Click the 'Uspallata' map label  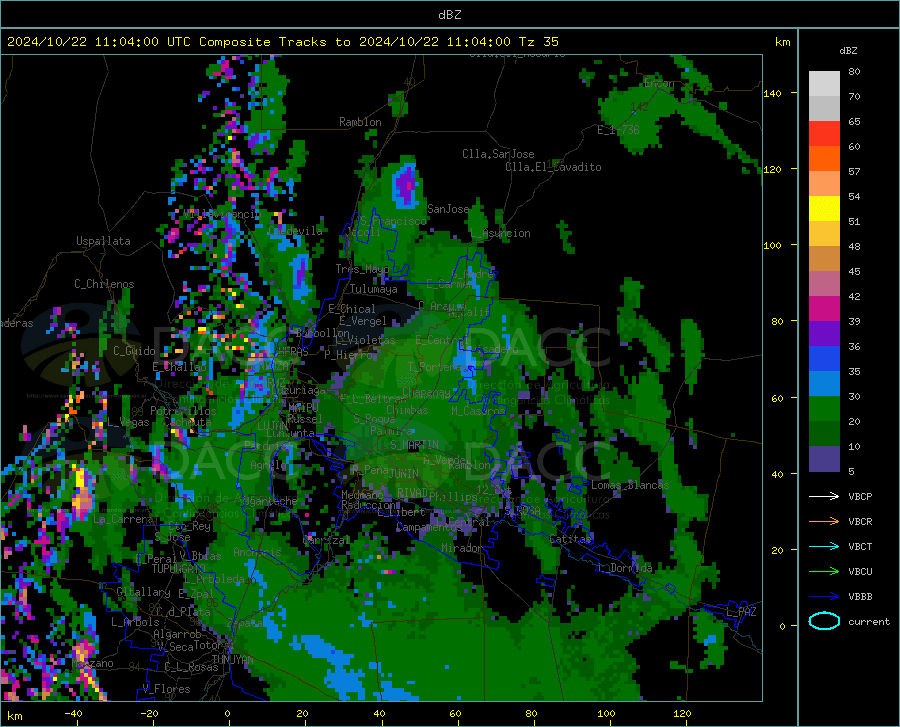point(103,242)
